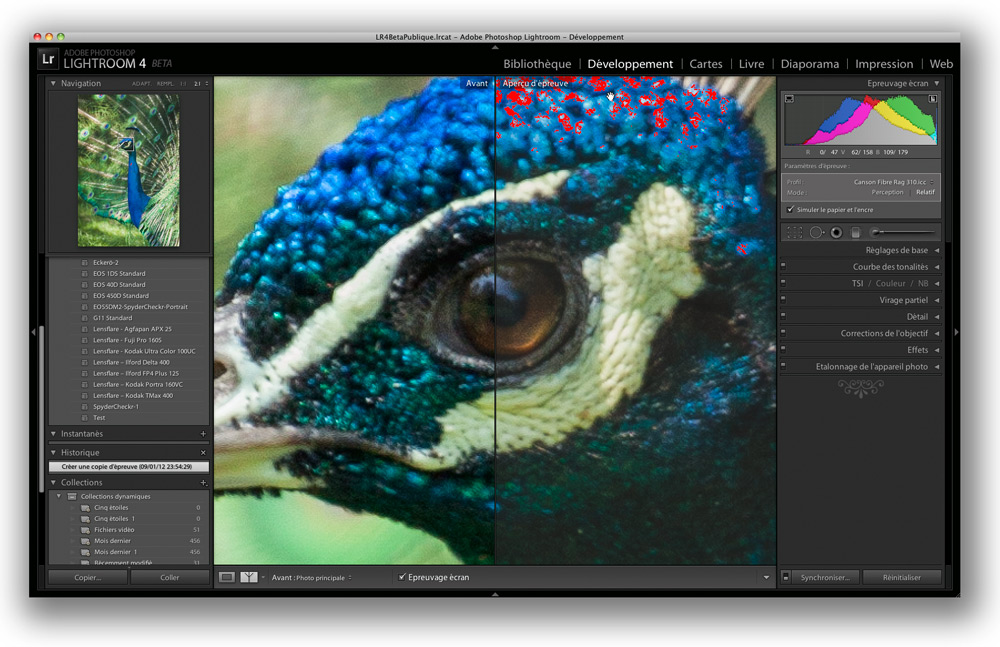Clear history with the Historique X

pos(203,452)
